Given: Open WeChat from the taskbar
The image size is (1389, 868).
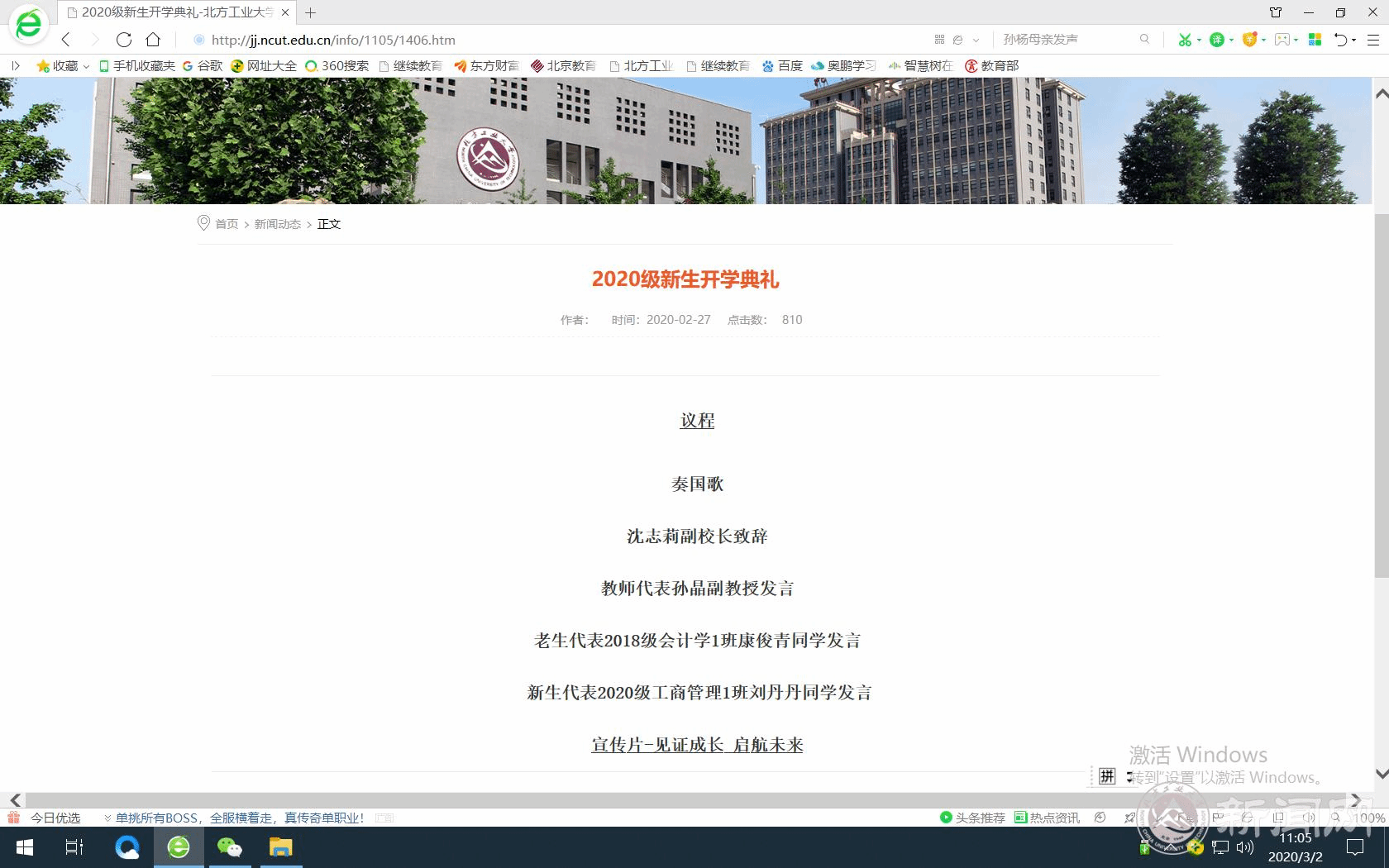Looking at the screenshot, I should tap(229, 847).
